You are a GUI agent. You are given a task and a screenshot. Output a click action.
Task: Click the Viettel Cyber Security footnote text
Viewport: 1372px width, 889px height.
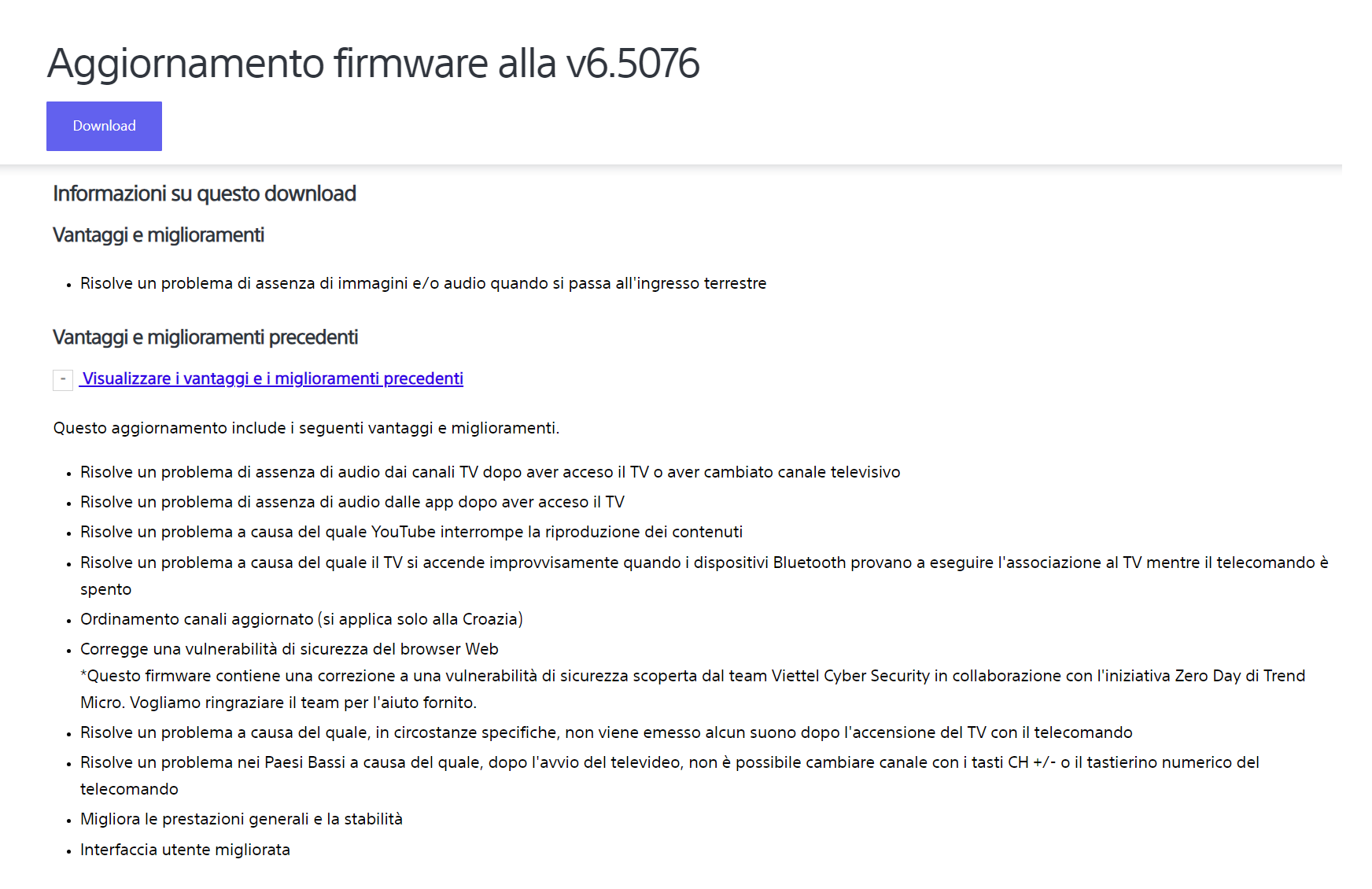(x=692, y=677)
